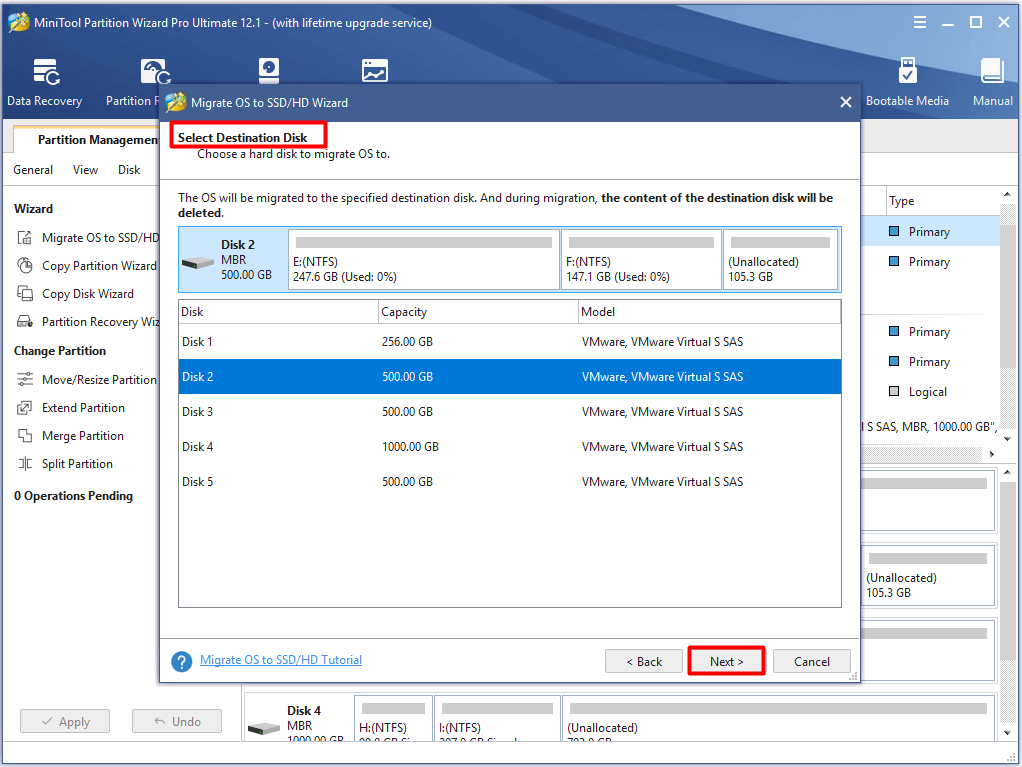Select Disk 4 row as destination
The height and width of the screenshot is (767, 1022).
510,447
